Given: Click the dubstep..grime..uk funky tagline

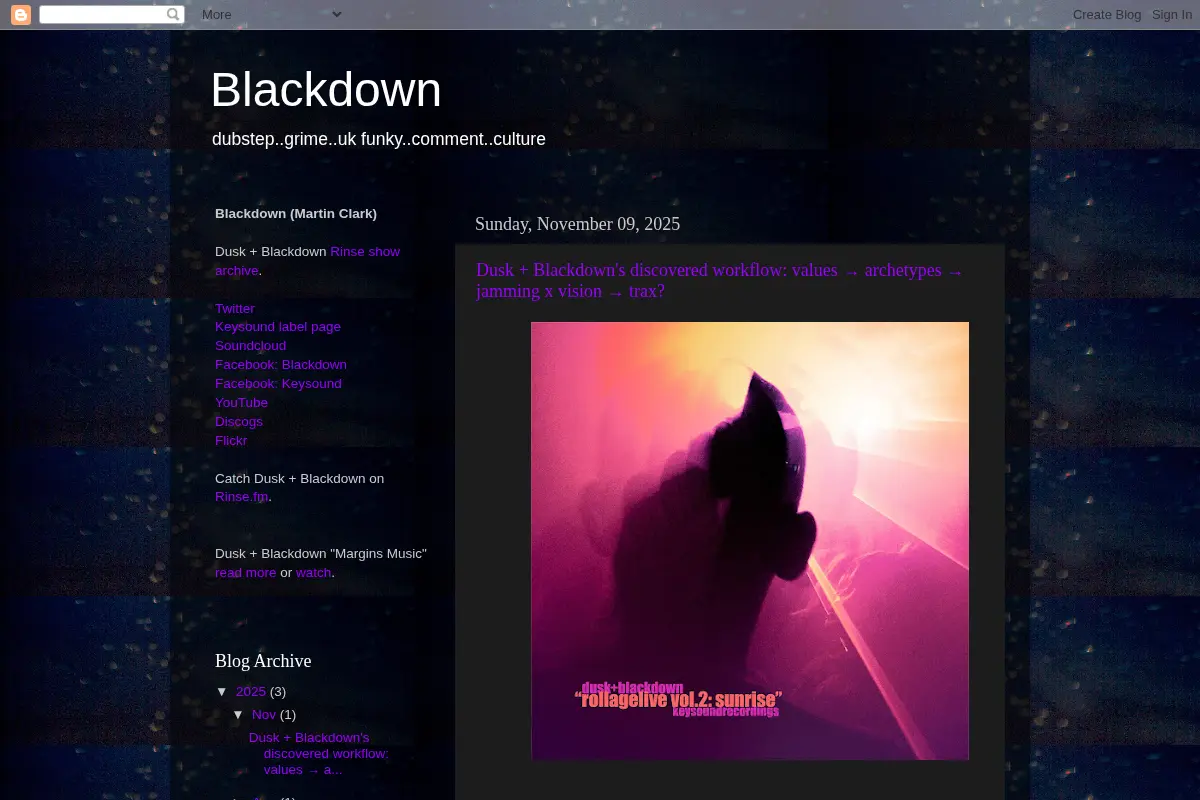Looking at the screenshot, I should pyautogui.click(x=379, y=139).
